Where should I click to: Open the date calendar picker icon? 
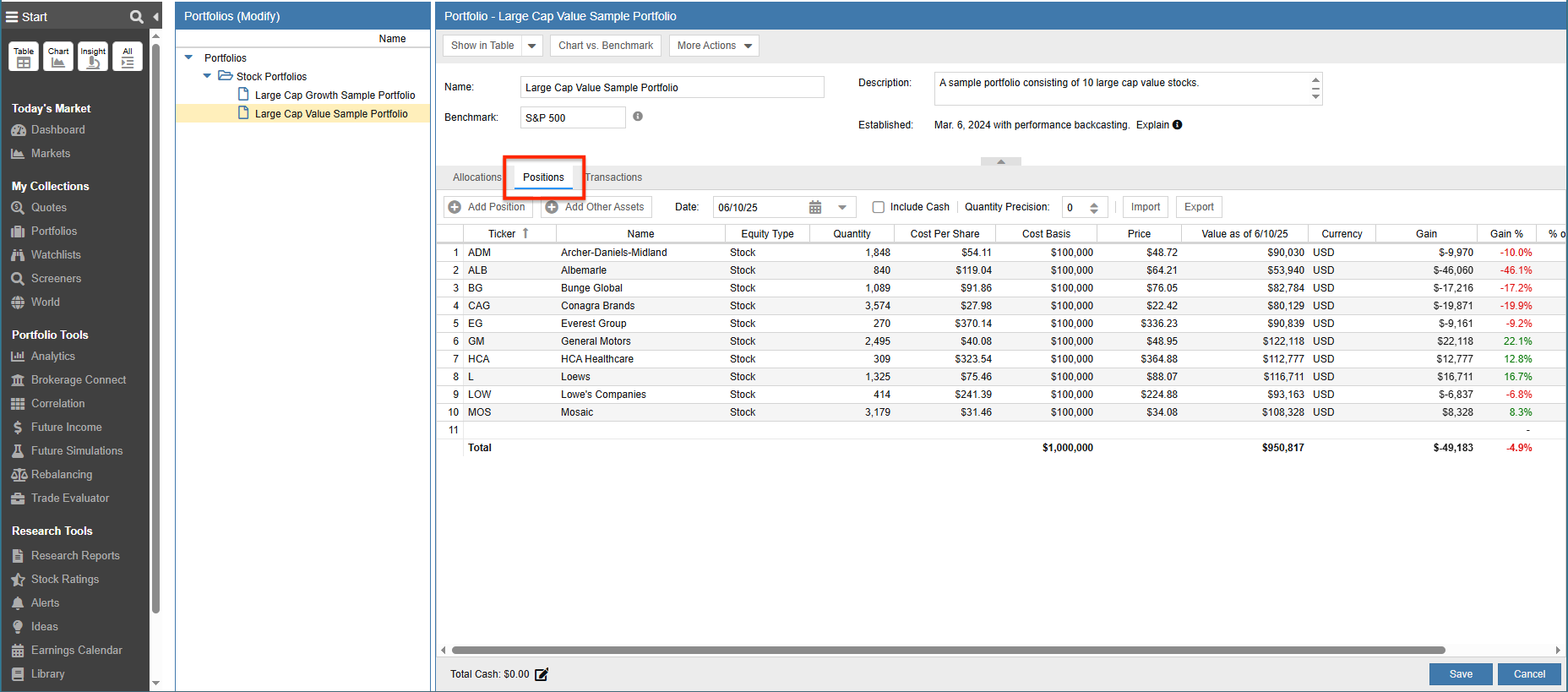815,207
